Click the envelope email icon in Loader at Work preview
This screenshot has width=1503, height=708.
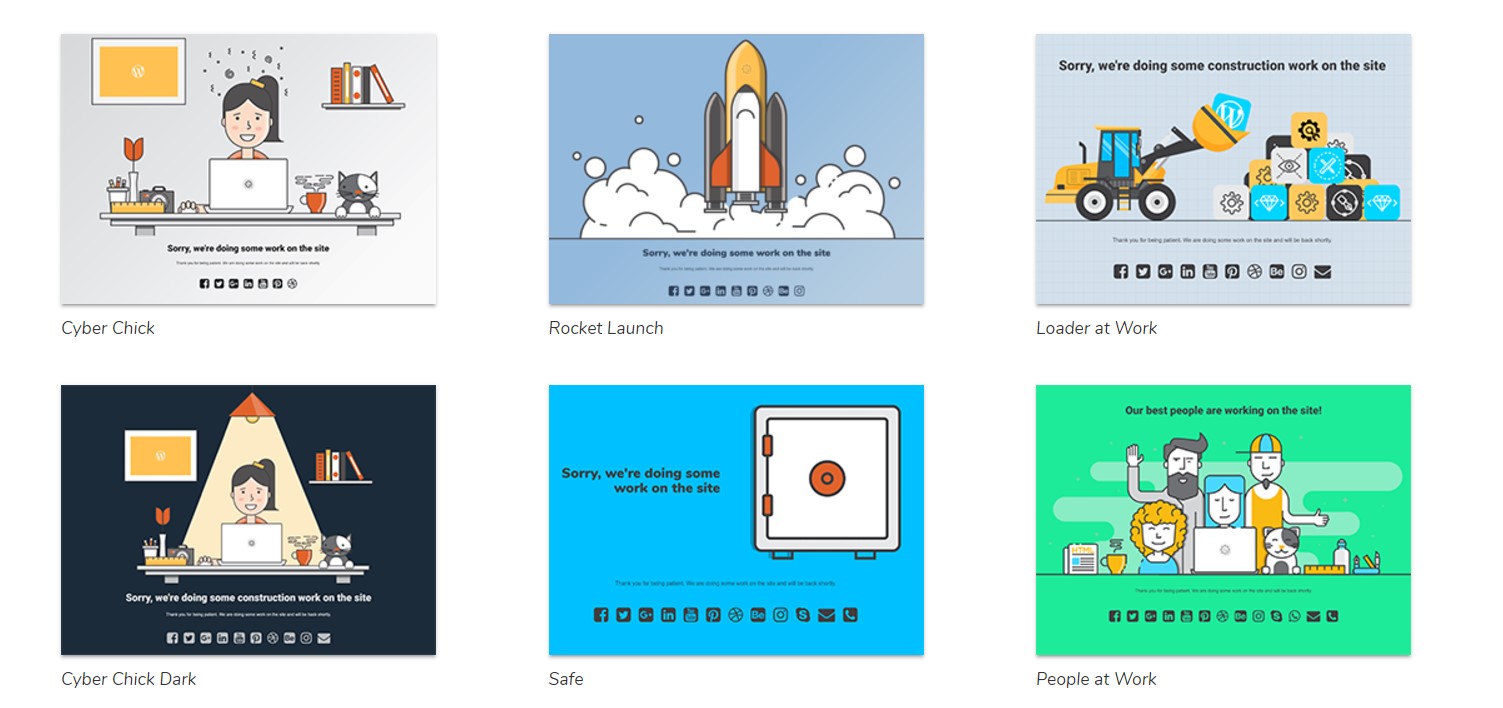(1322, 271)
